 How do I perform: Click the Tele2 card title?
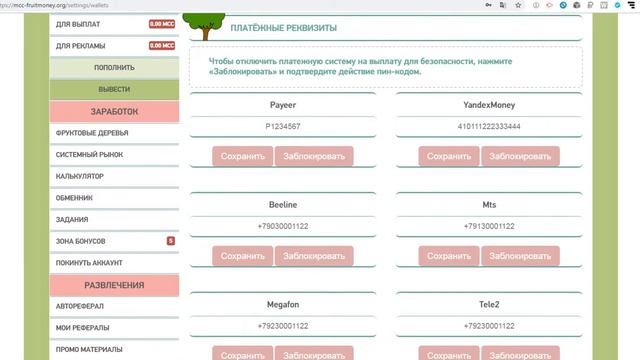[489, 304]
